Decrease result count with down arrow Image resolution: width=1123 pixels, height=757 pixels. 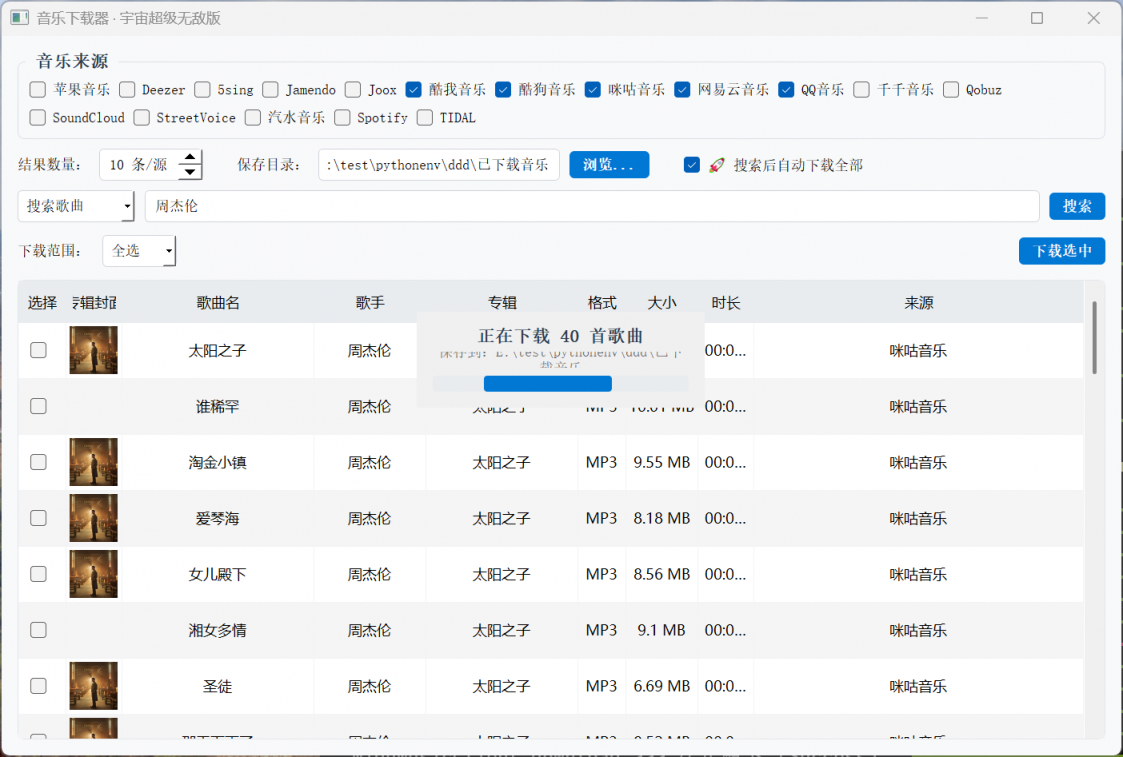[x=189, y=172]
